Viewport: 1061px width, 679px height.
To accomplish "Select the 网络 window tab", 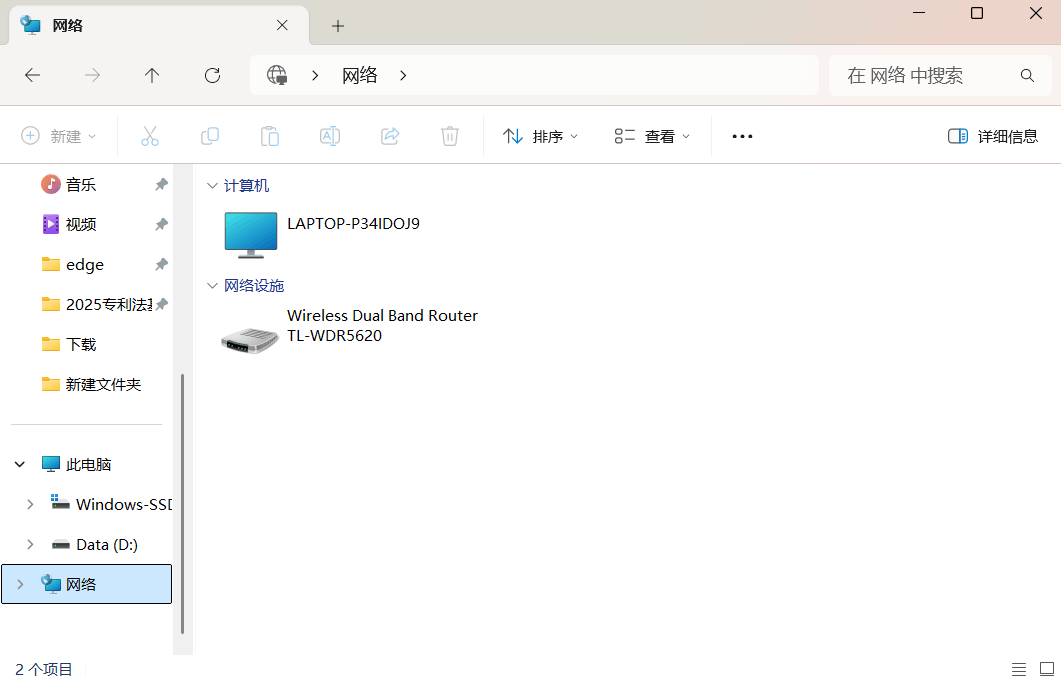I will [x=159, y=25].
